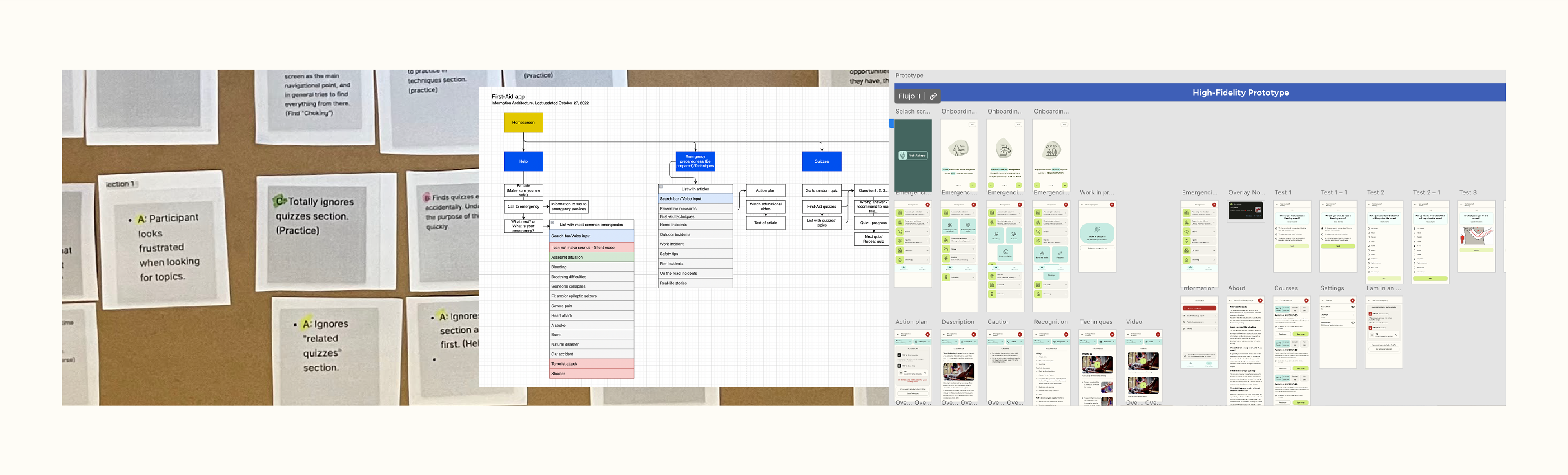Click the red Shooter row
1568x475 pixels.
point(592,373)
